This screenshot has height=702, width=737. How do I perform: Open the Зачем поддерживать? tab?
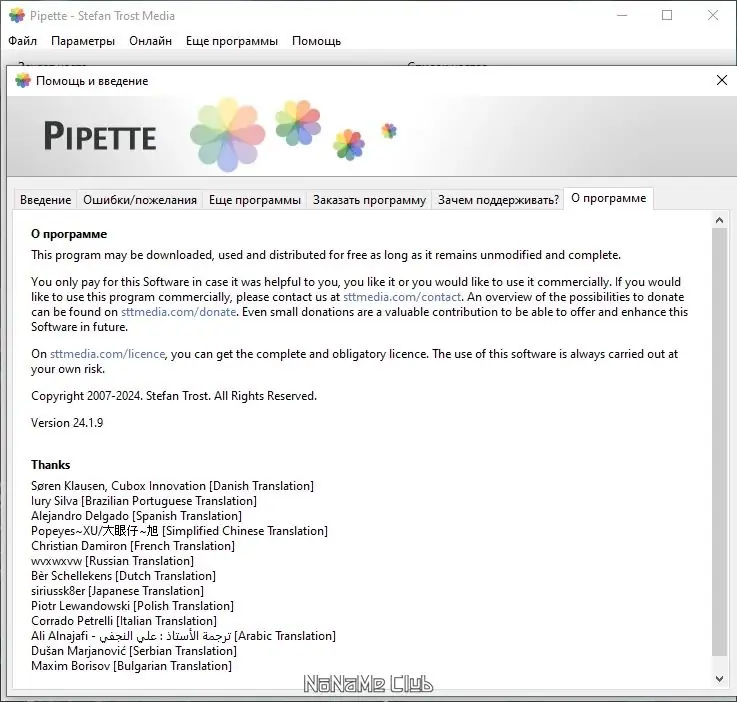(498, 200)
